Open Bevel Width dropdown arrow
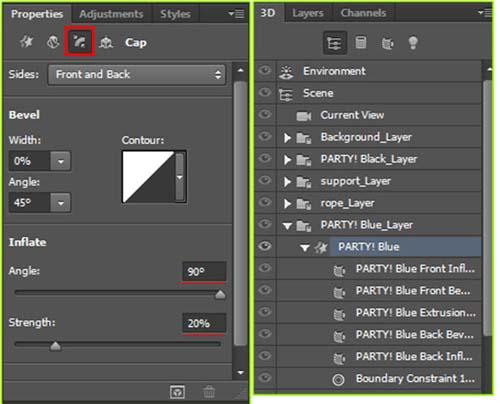Screen dimensions: 500x404 61,161
